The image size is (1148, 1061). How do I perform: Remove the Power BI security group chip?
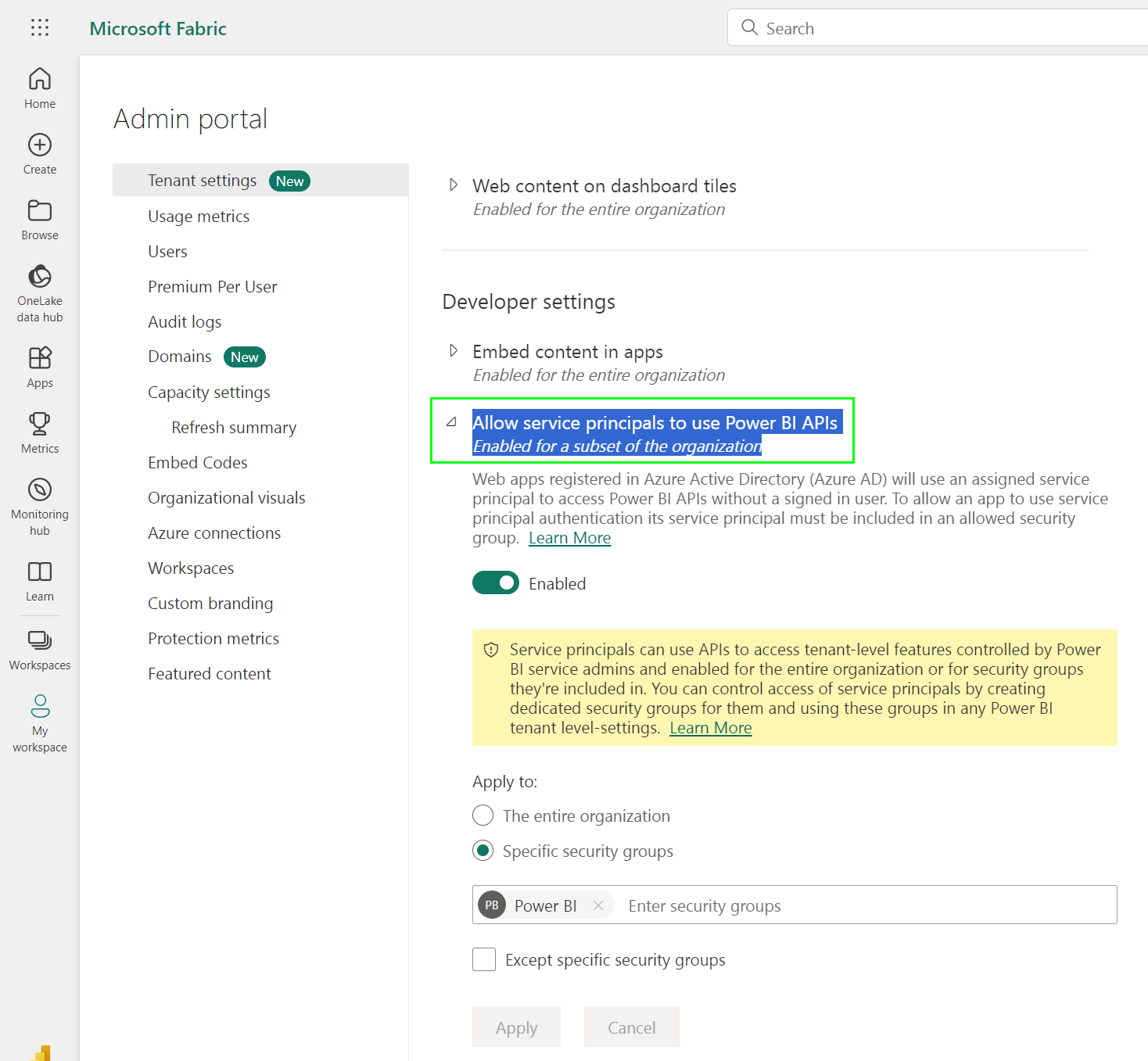point(598,905)
